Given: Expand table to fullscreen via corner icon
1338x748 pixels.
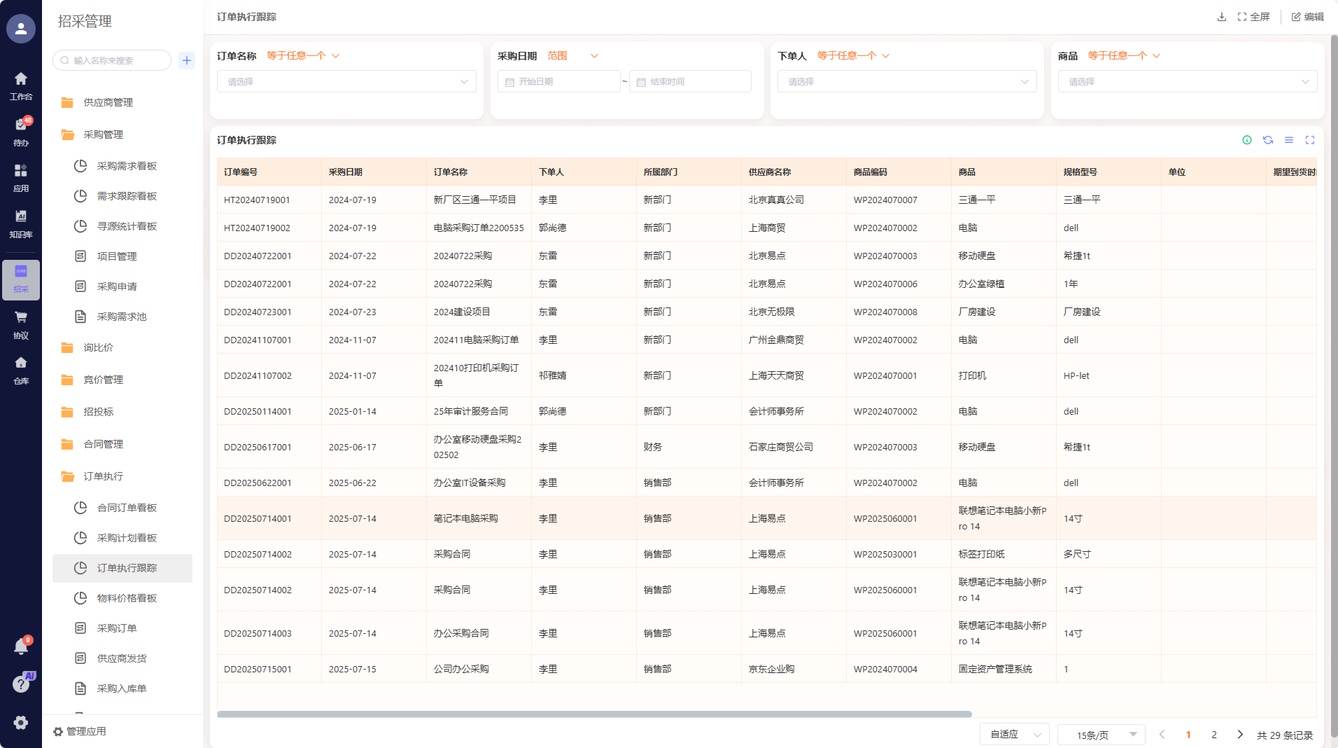Looking at the screenshot, I should click(x=1310, y=140).
